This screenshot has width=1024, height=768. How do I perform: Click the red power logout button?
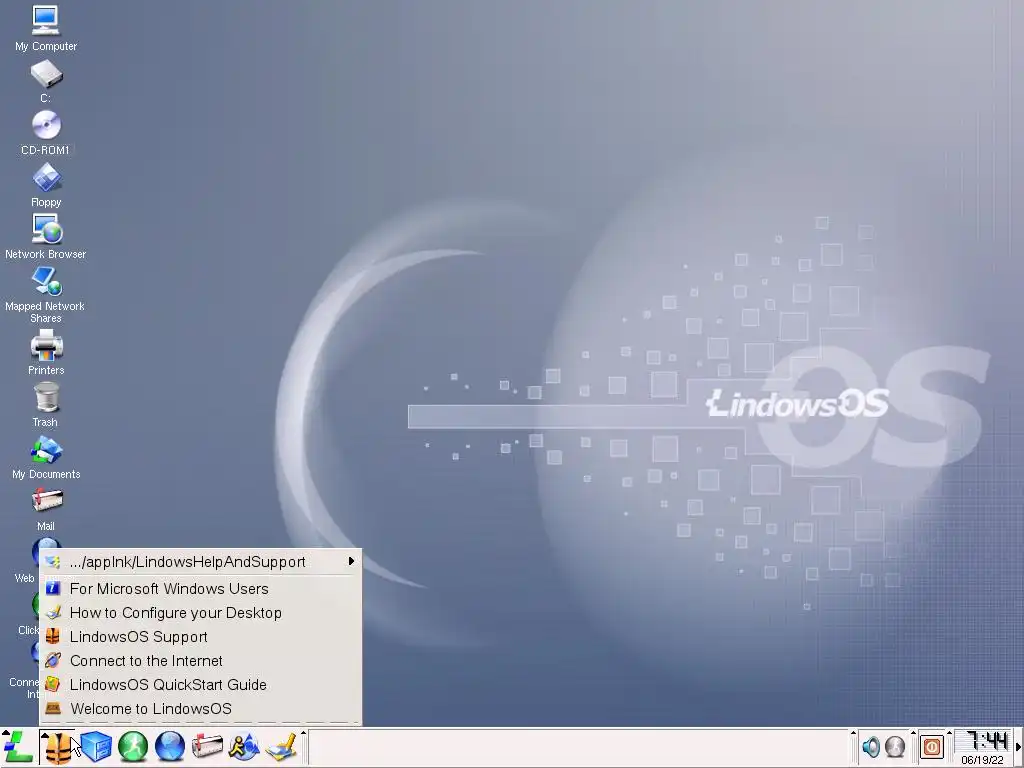coord(932,746)
